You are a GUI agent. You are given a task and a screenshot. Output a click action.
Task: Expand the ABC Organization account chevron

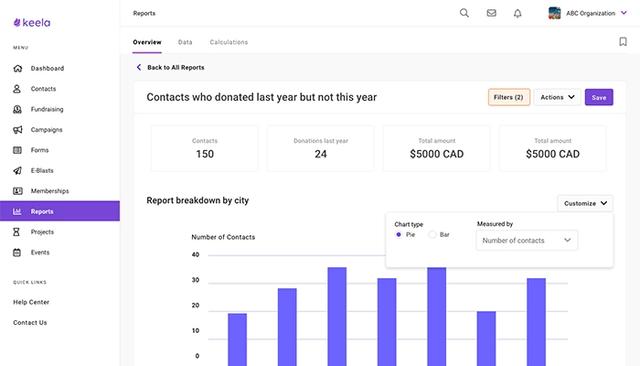[x=624, y=13]
